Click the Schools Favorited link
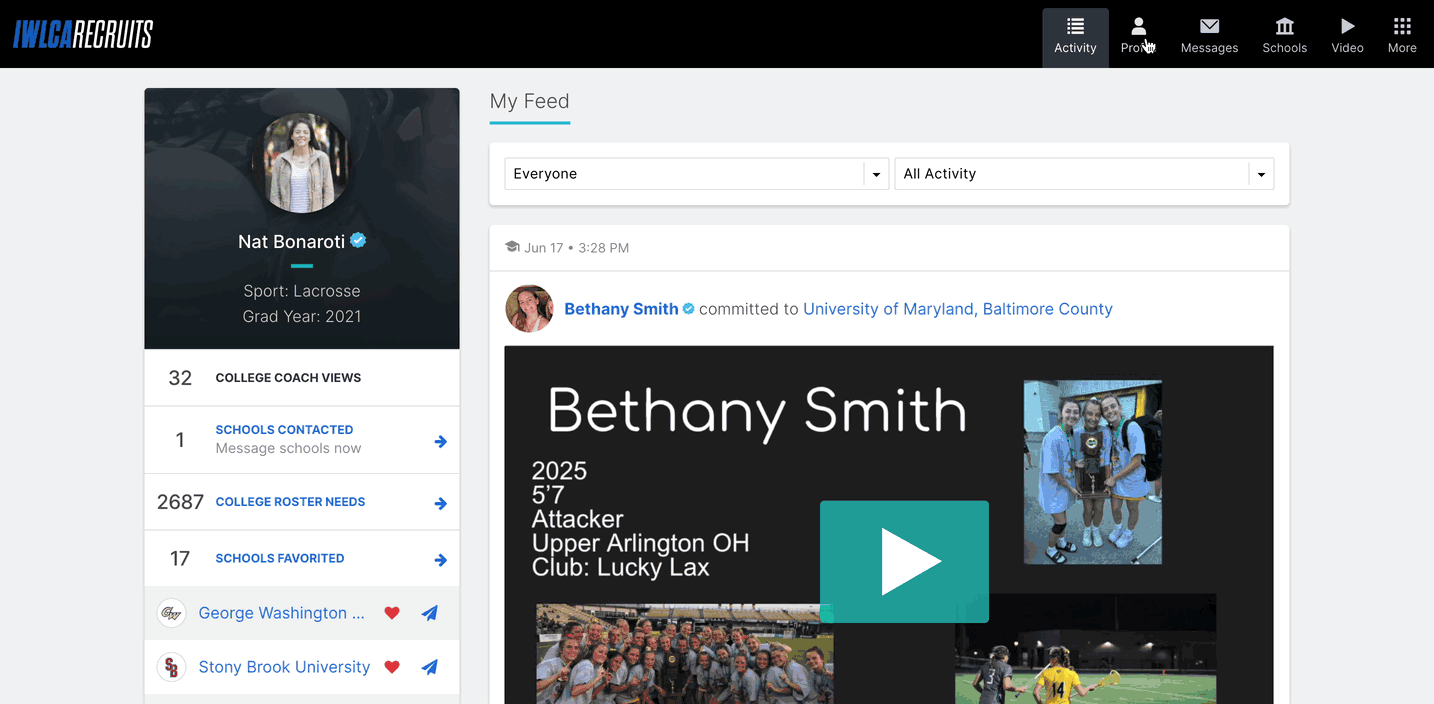The image size is (1434, 704). [280, 559]
